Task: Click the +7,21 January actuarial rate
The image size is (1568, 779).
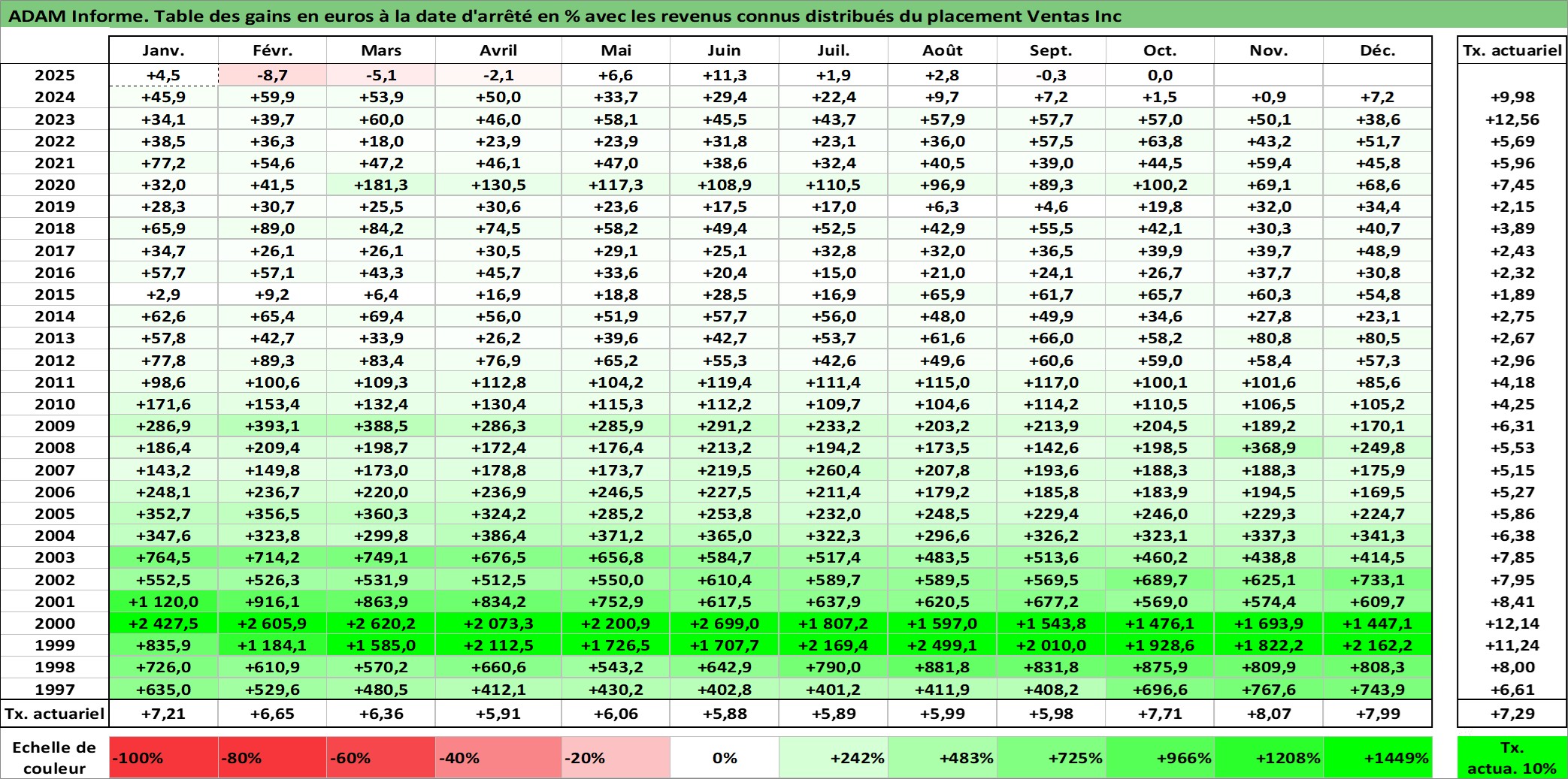Action: tap(163, 714)
